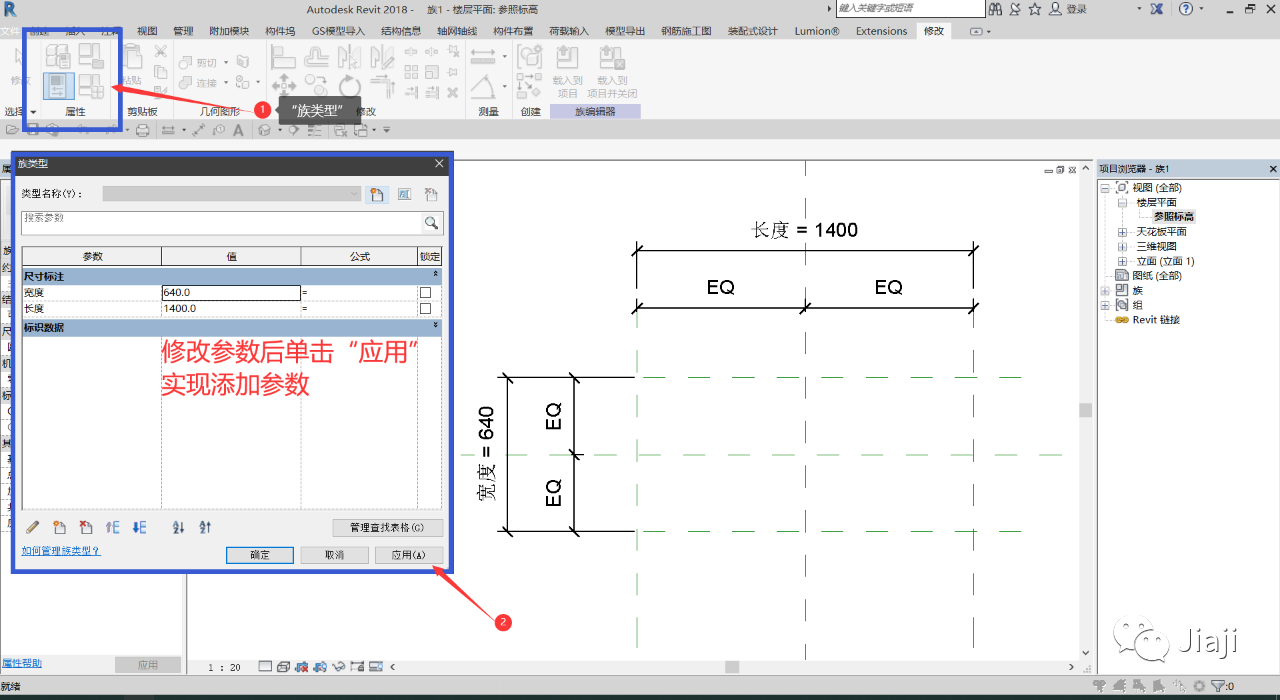Open the 类型名称 dropdown
The width and height of the screenshot is (1280, 700).
(x=353, y=194)
